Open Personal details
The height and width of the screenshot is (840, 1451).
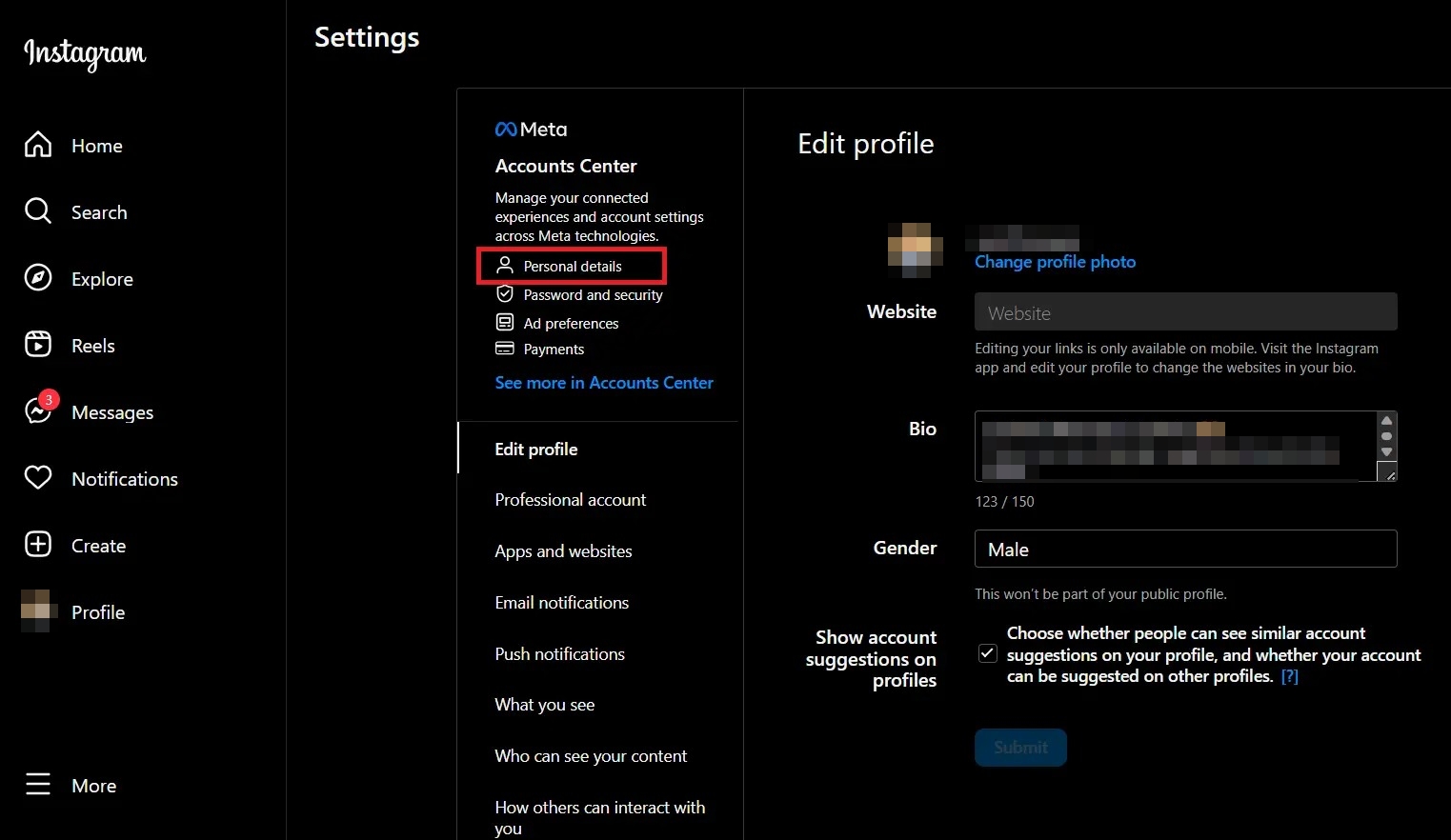click(572, 266)
